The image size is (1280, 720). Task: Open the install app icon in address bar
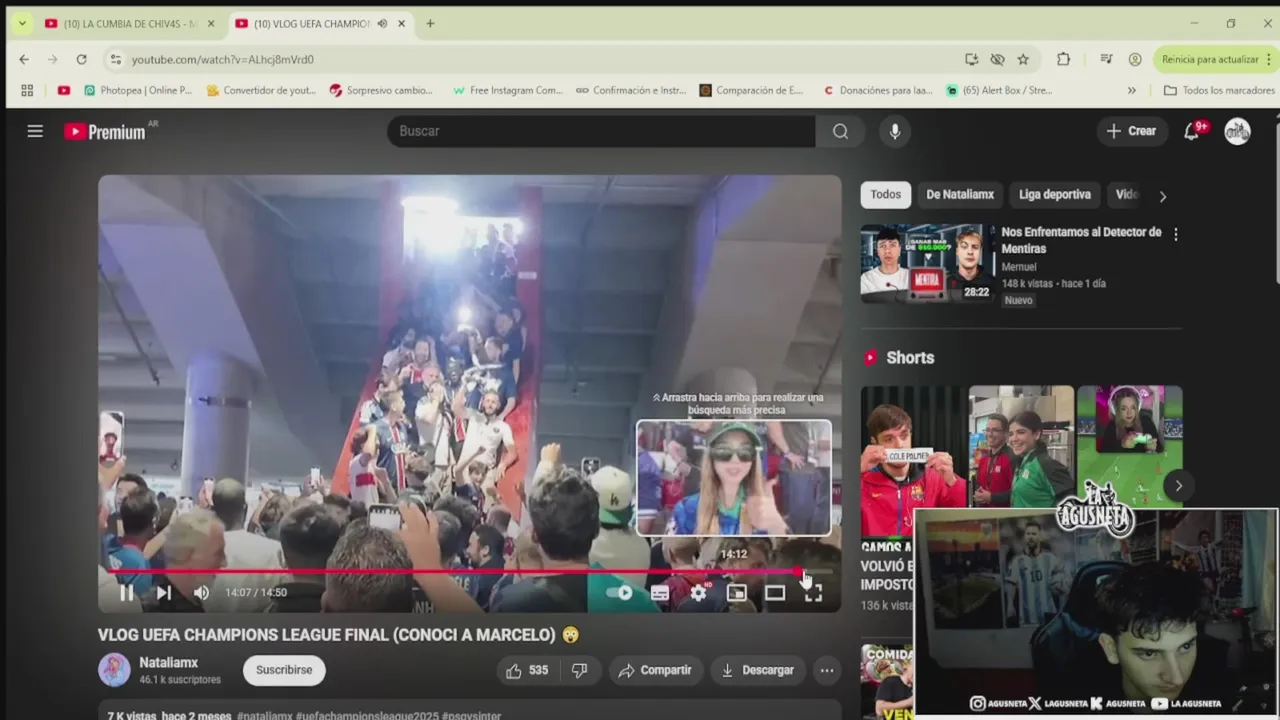971,60
